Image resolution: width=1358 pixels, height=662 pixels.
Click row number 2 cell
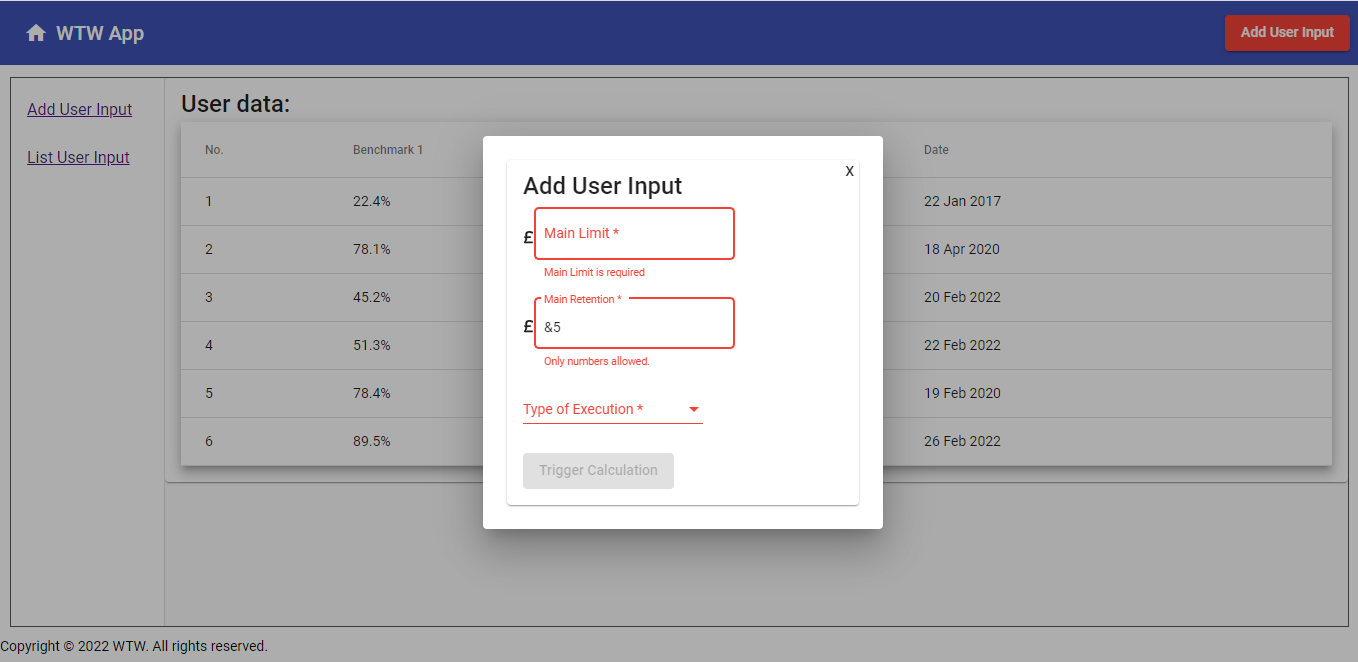[x=209, y=249]
